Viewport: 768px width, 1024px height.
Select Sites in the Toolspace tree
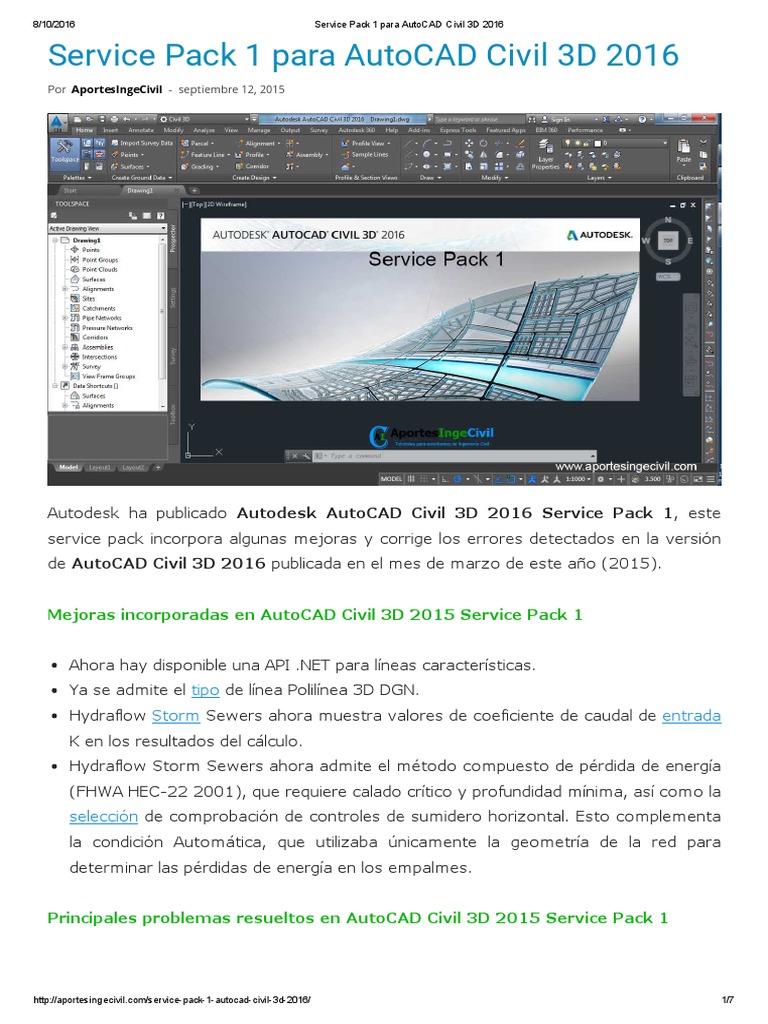point(88,298)
